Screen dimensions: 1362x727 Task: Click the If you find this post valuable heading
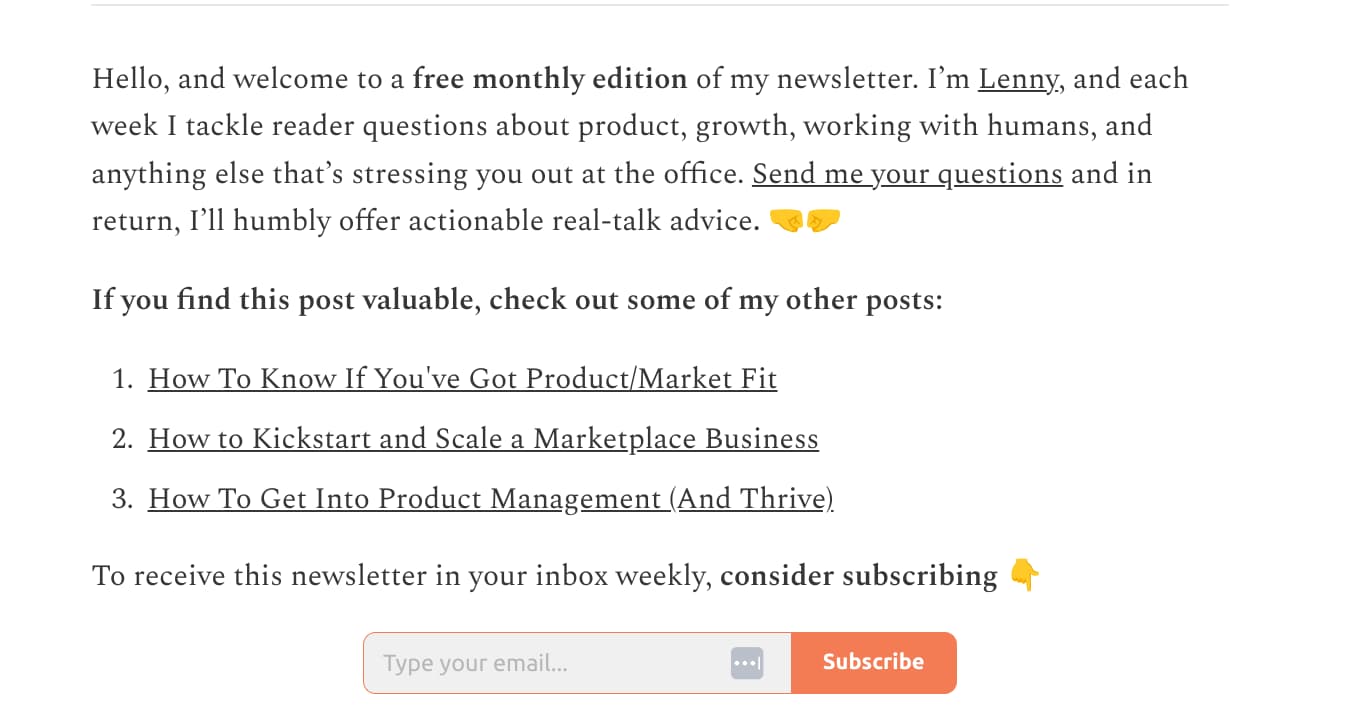point(516,299)
